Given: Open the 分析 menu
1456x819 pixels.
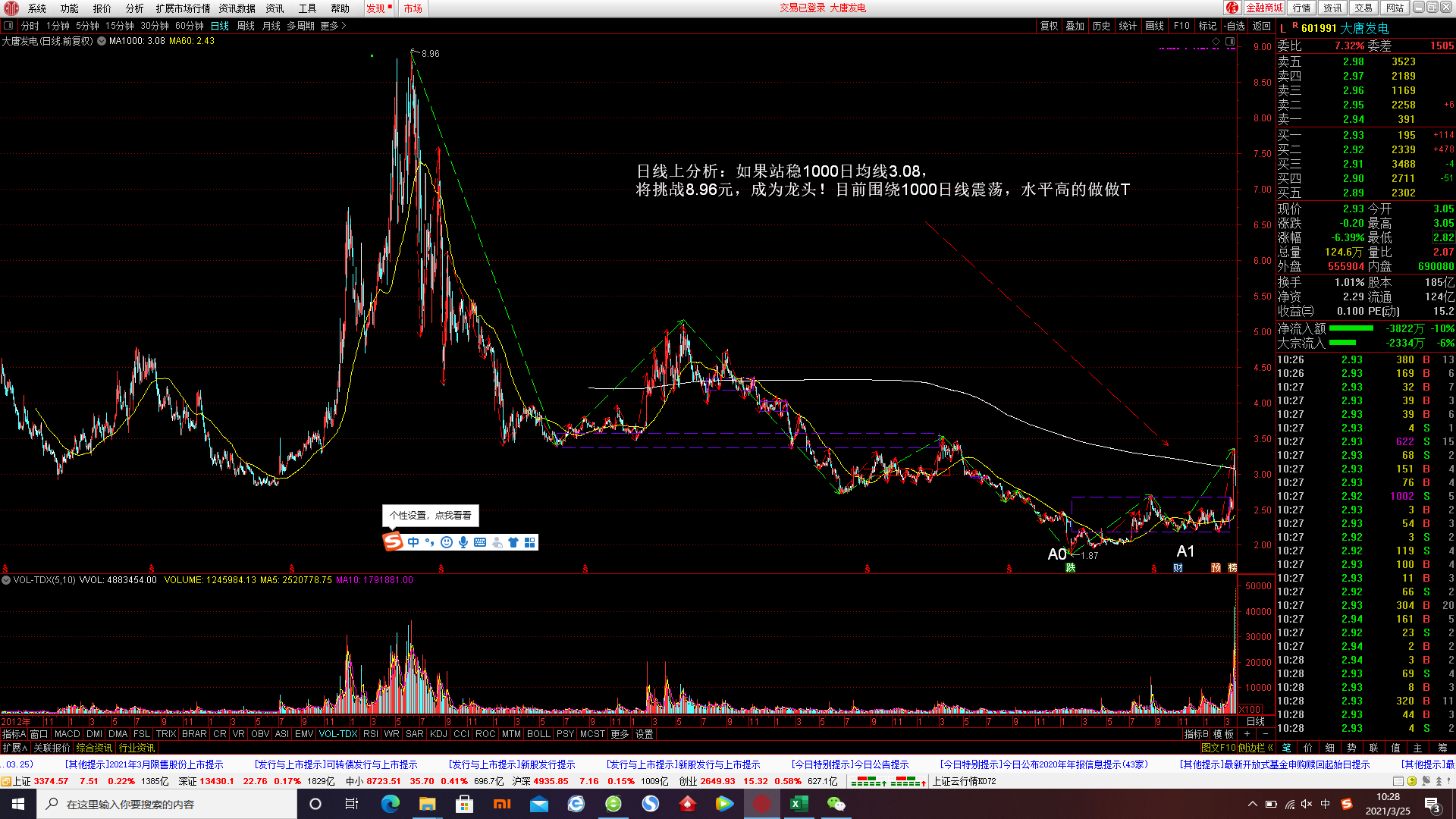Looking at the screenshot, I should tap(134, 8).
